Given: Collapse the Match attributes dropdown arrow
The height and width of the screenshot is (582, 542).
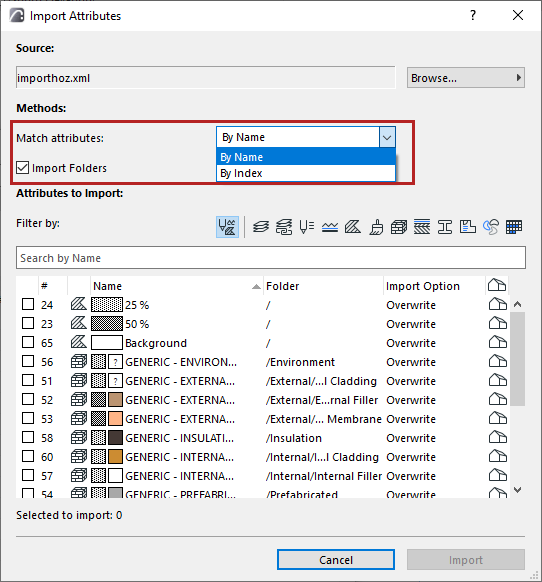Looking at the screenshot, I should point(387,137).
